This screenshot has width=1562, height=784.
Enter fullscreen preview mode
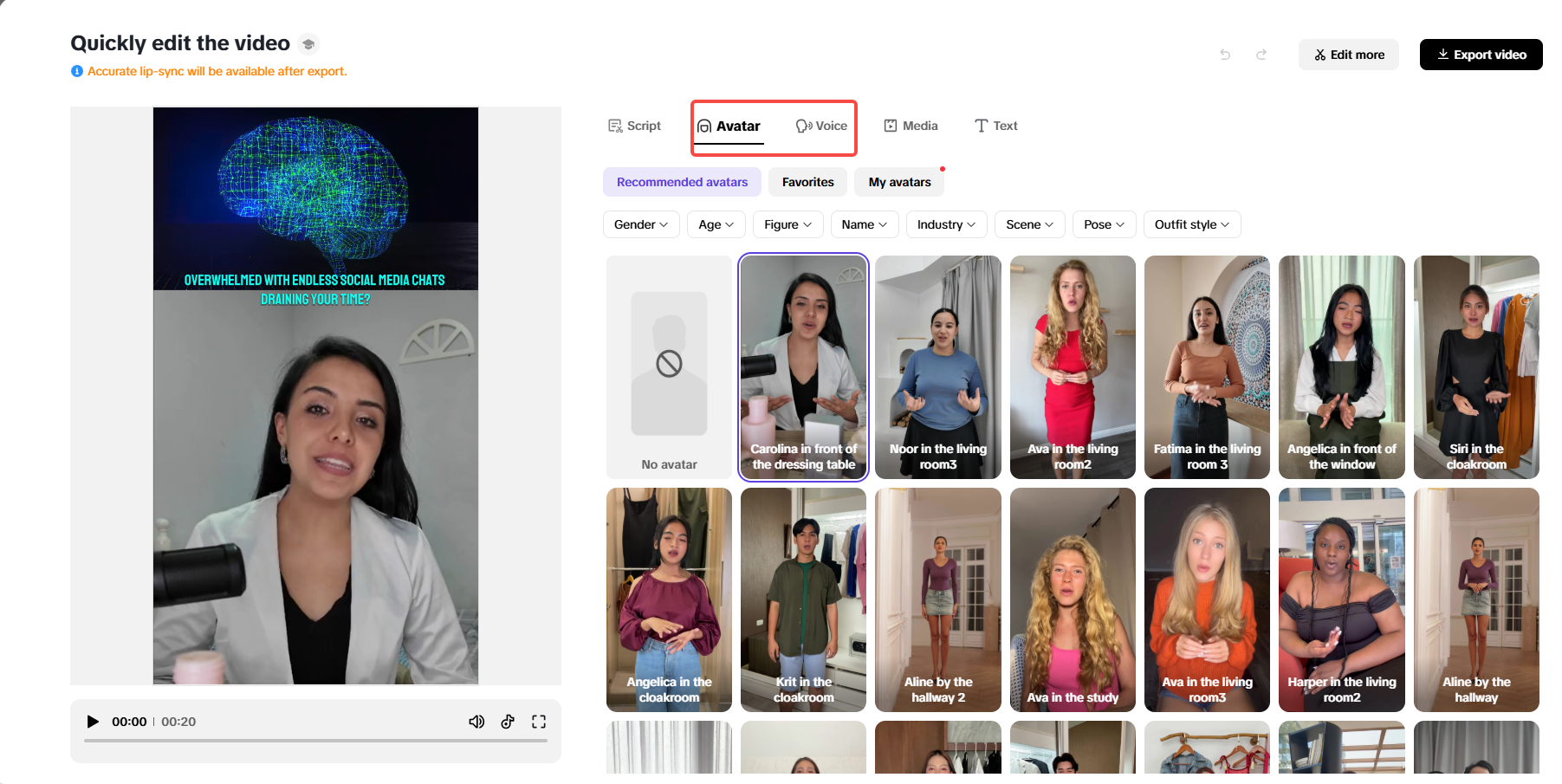coord(539,721)
